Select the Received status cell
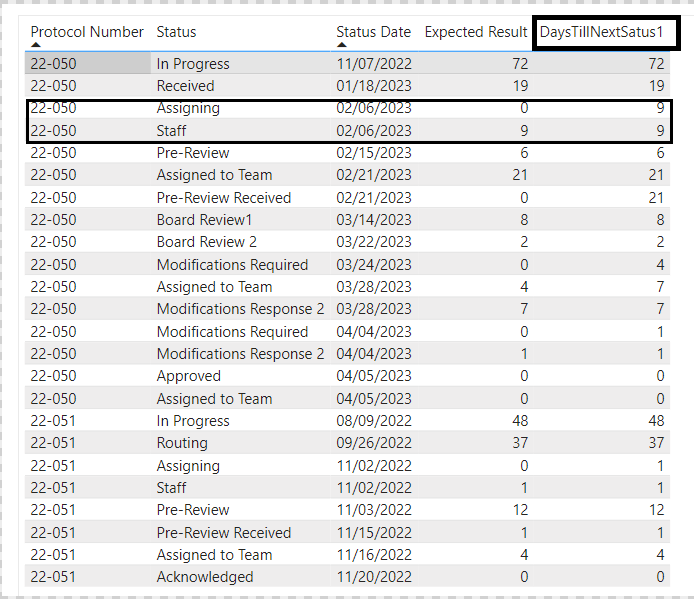 click(185, 86)
